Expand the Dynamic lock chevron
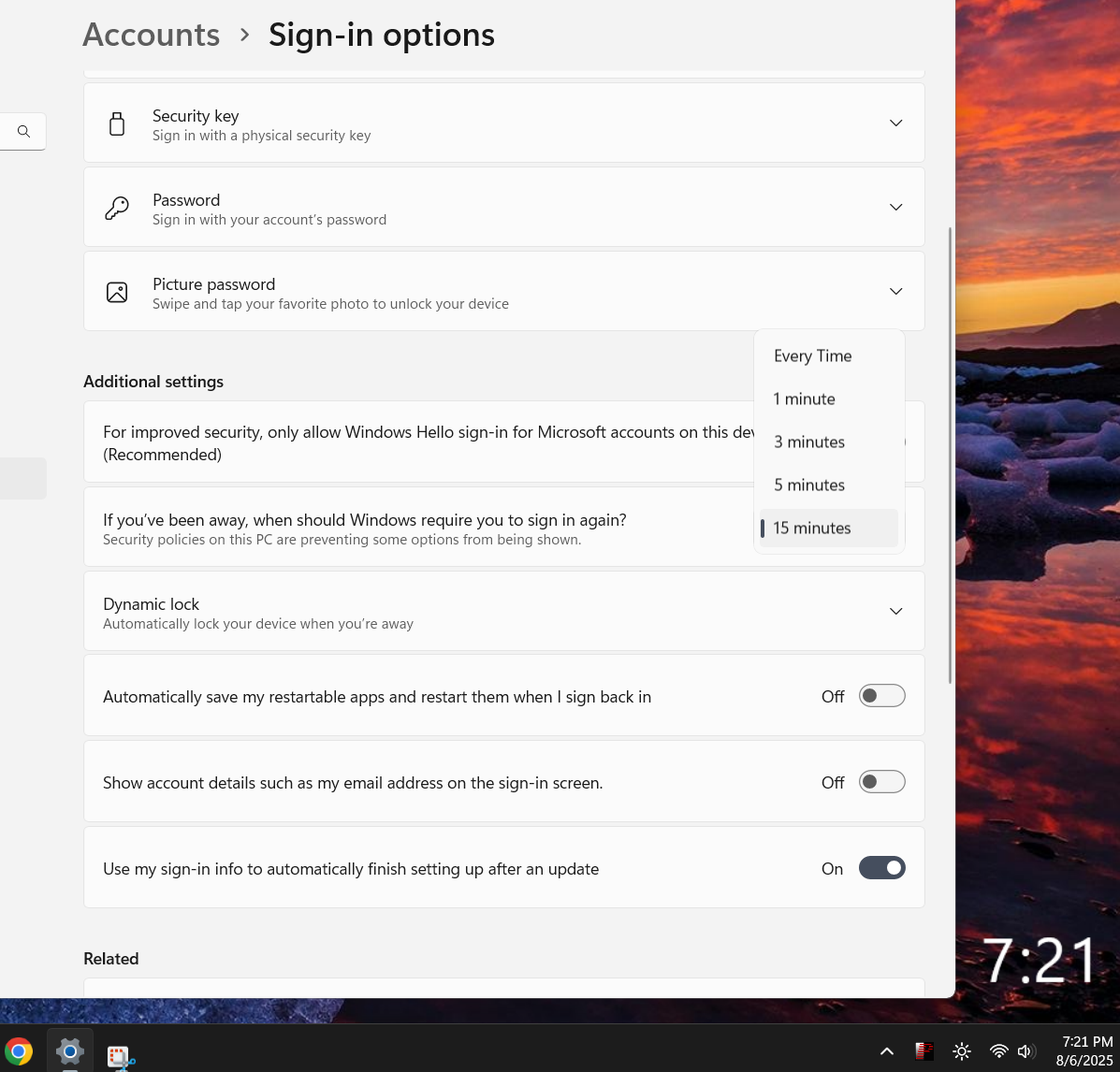 (x=895, y=612)
